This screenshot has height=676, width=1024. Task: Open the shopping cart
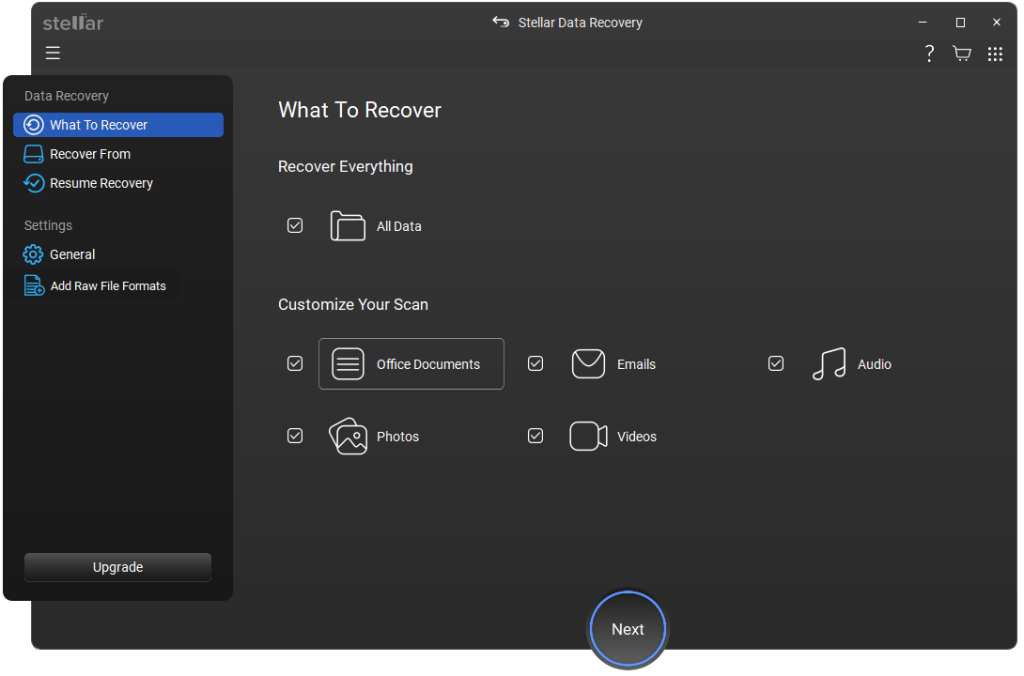click(961, 53)
